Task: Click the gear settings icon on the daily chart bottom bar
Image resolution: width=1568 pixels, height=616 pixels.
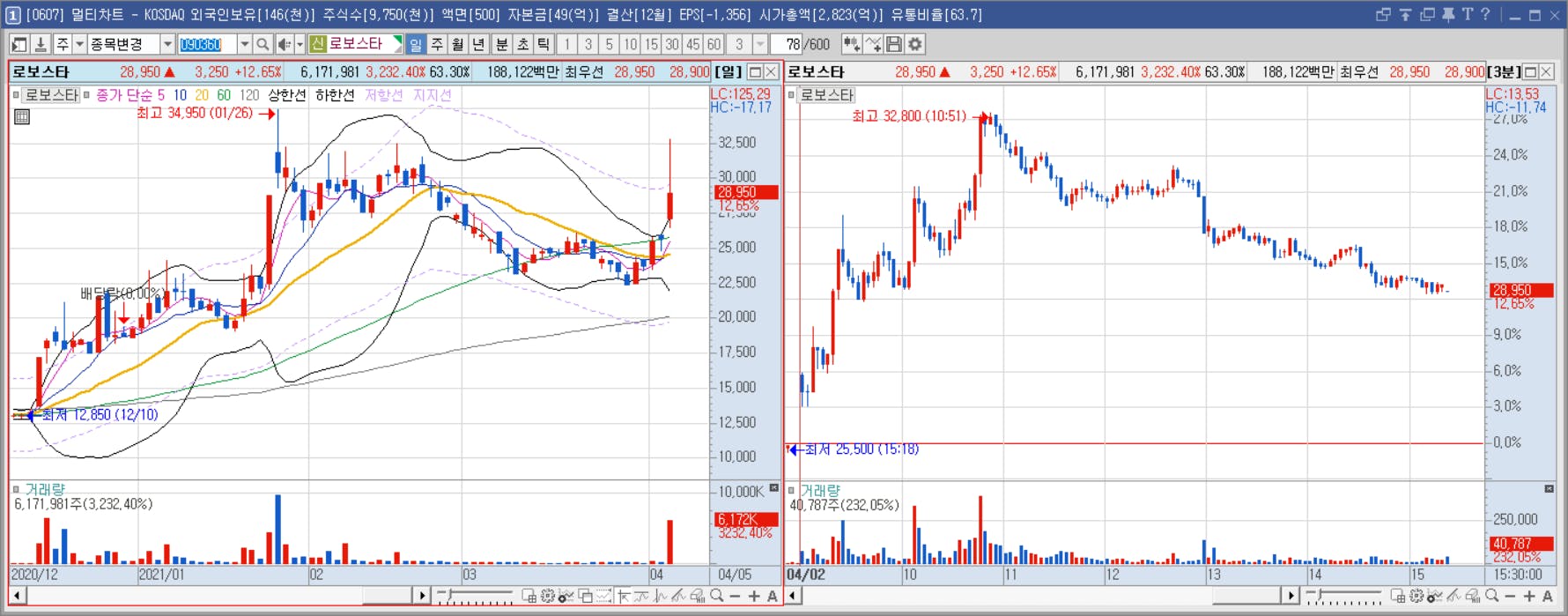Action: pos(548,596)
